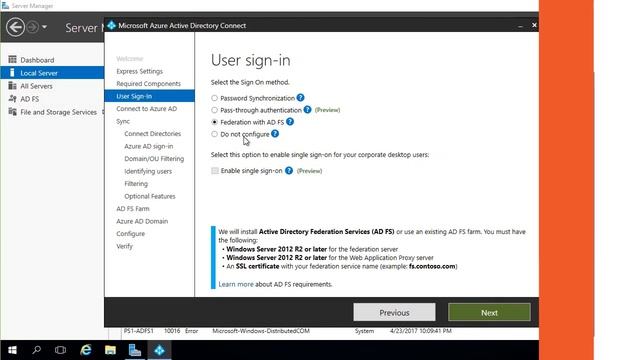This screenshot has height=360, width=640.
Task: Select the User Sign-In step
Action: 149,96
